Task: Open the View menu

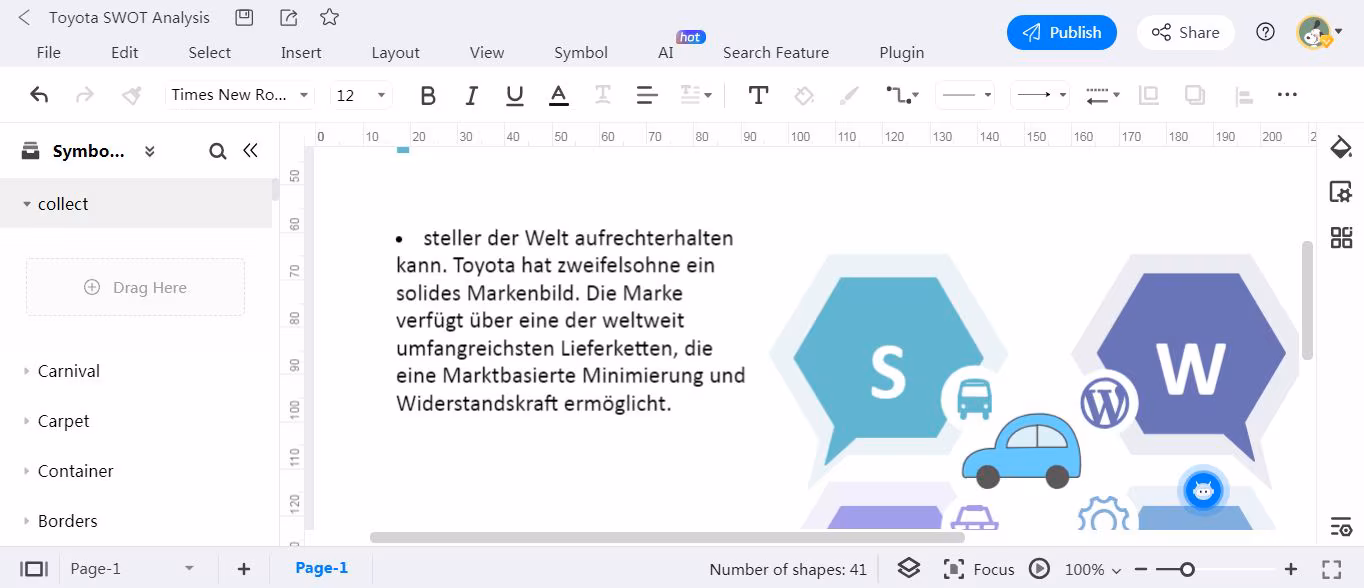Action: (487, 52)
